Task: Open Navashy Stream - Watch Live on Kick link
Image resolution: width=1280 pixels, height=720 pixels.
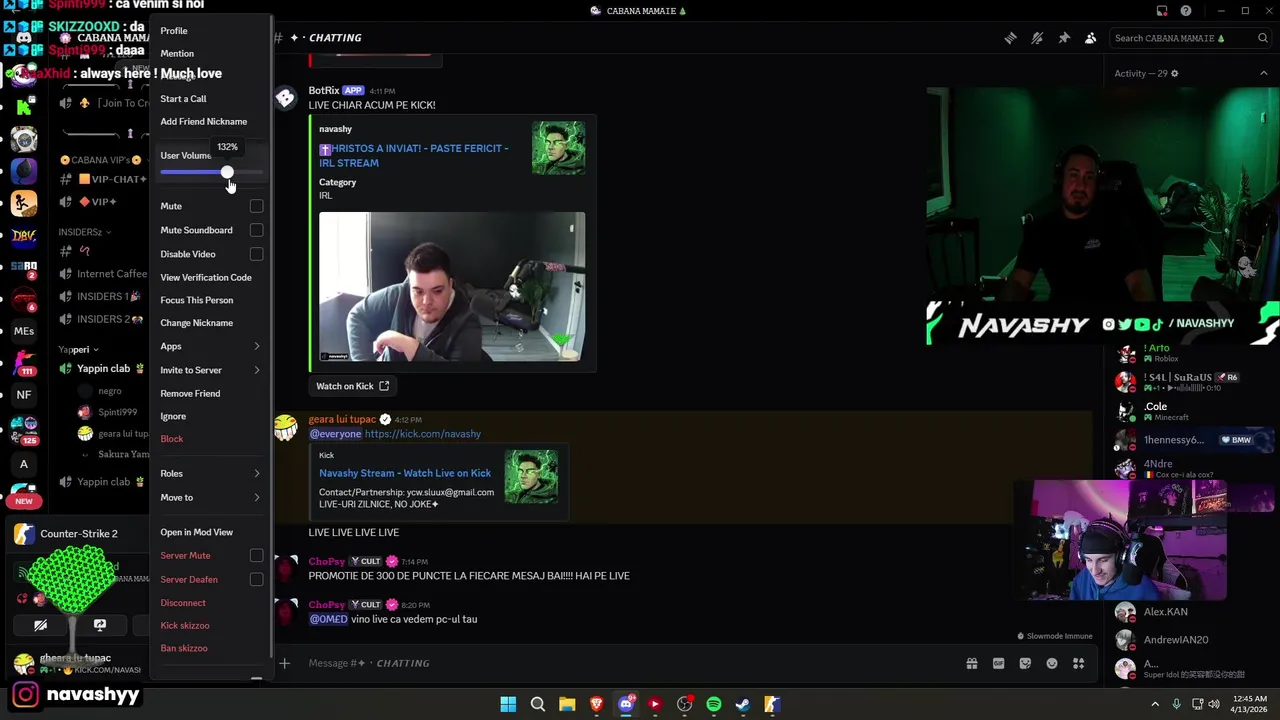Action: (x=405, y=473)
